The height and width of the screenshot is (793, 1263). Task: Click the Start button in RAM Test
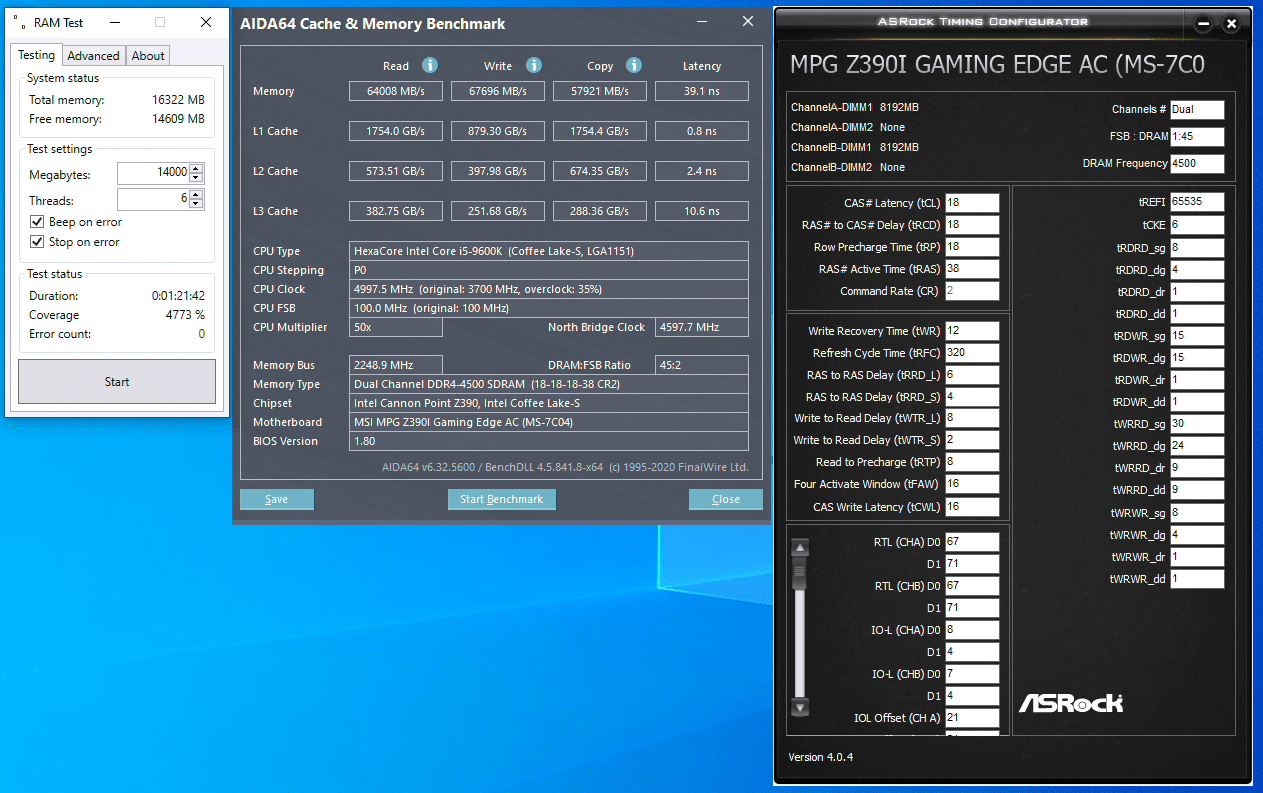pyautogui.click(x=117, y=381)
